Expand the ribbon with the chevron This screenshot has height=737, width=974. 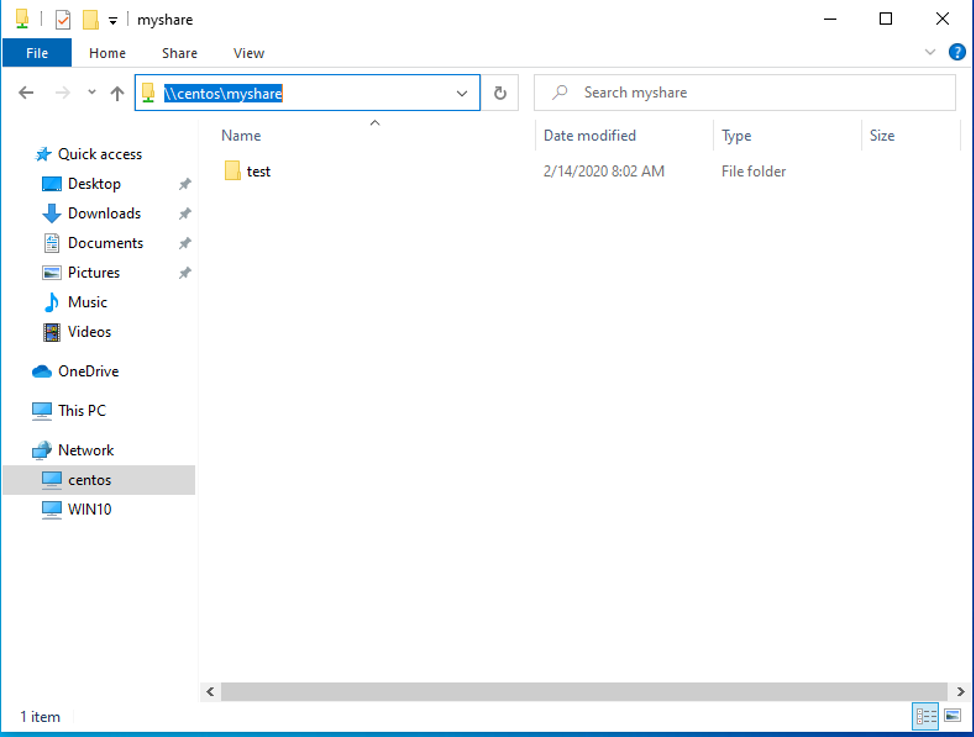[x=928, y=52]
